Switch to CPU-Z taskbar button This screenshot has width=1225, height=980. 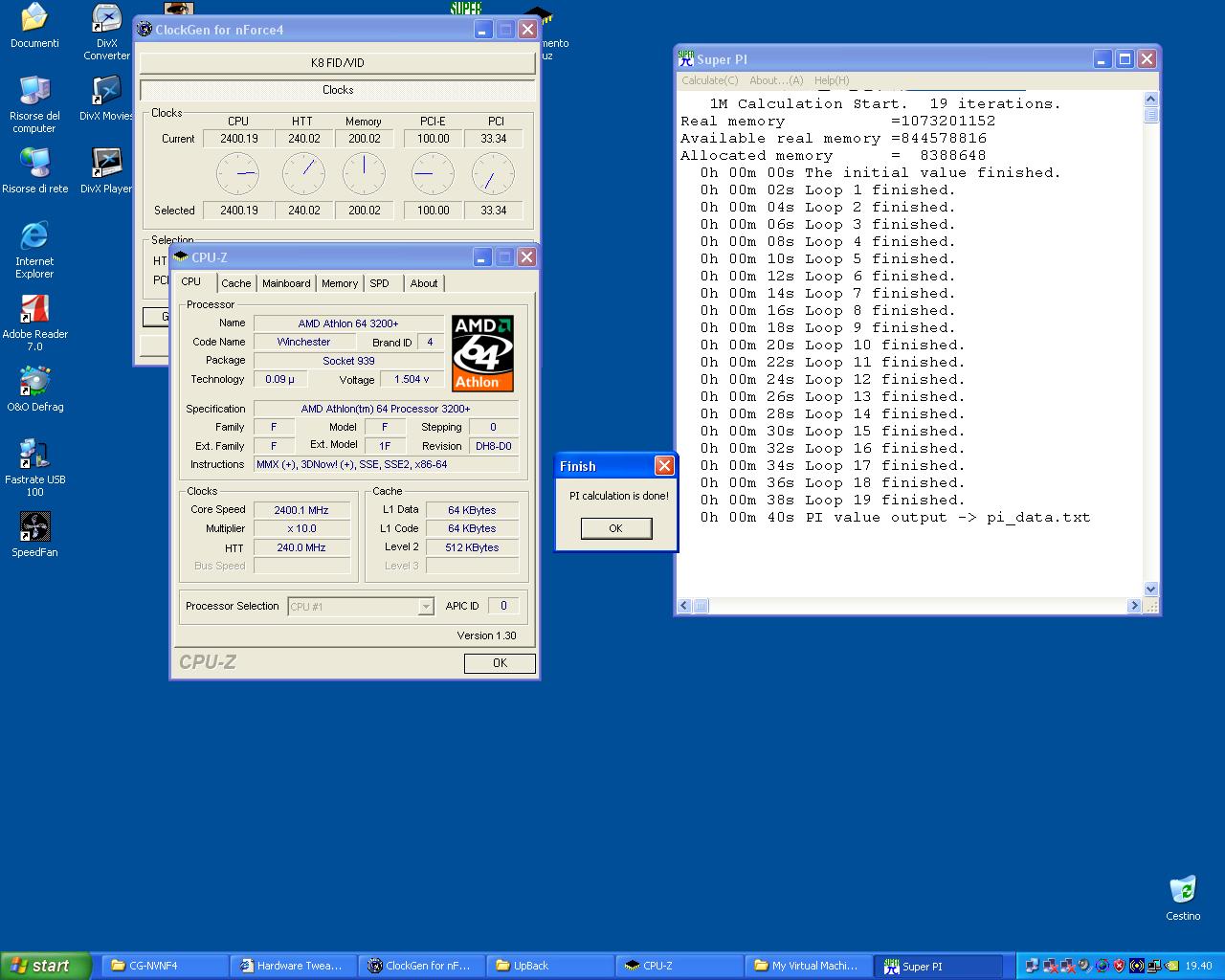point(679,966)
